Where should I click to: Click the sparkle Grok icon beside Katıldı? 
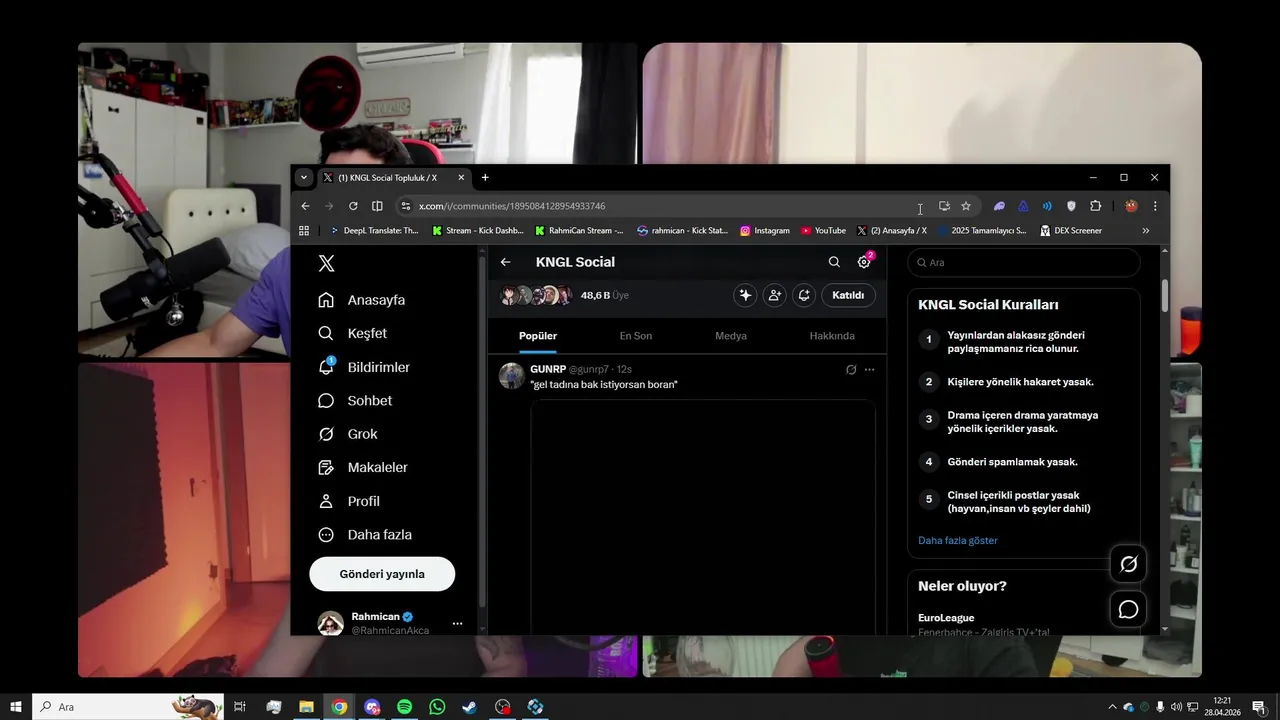pos(745,295)
